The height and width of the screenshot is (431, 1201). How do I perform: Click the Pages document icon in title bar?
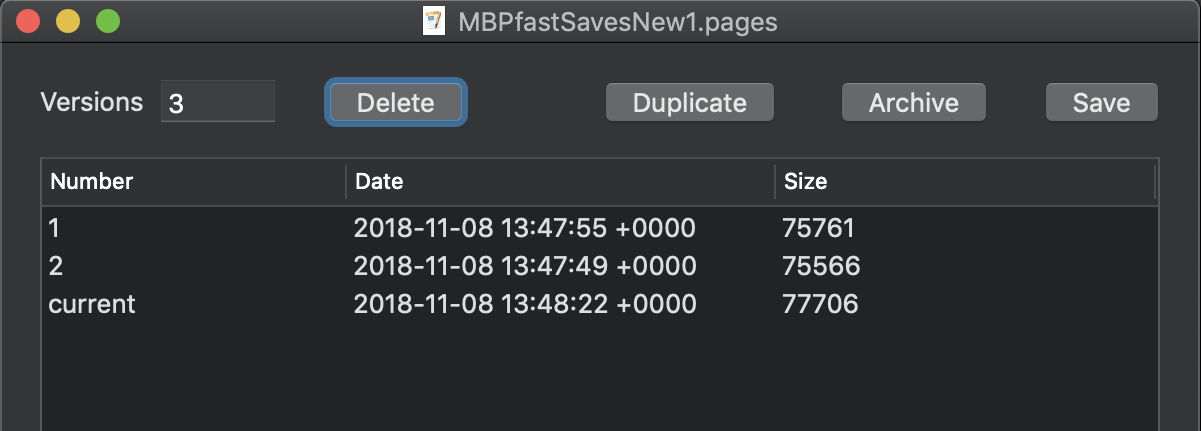tap(434, 21)
